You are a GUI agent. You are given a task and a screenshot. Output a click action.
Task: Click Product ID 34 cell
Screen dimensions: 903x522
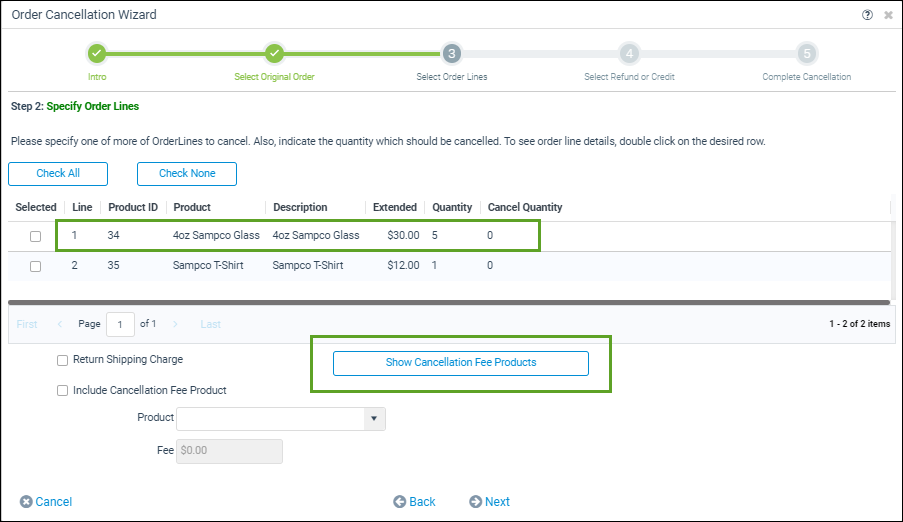coord(113,236)
